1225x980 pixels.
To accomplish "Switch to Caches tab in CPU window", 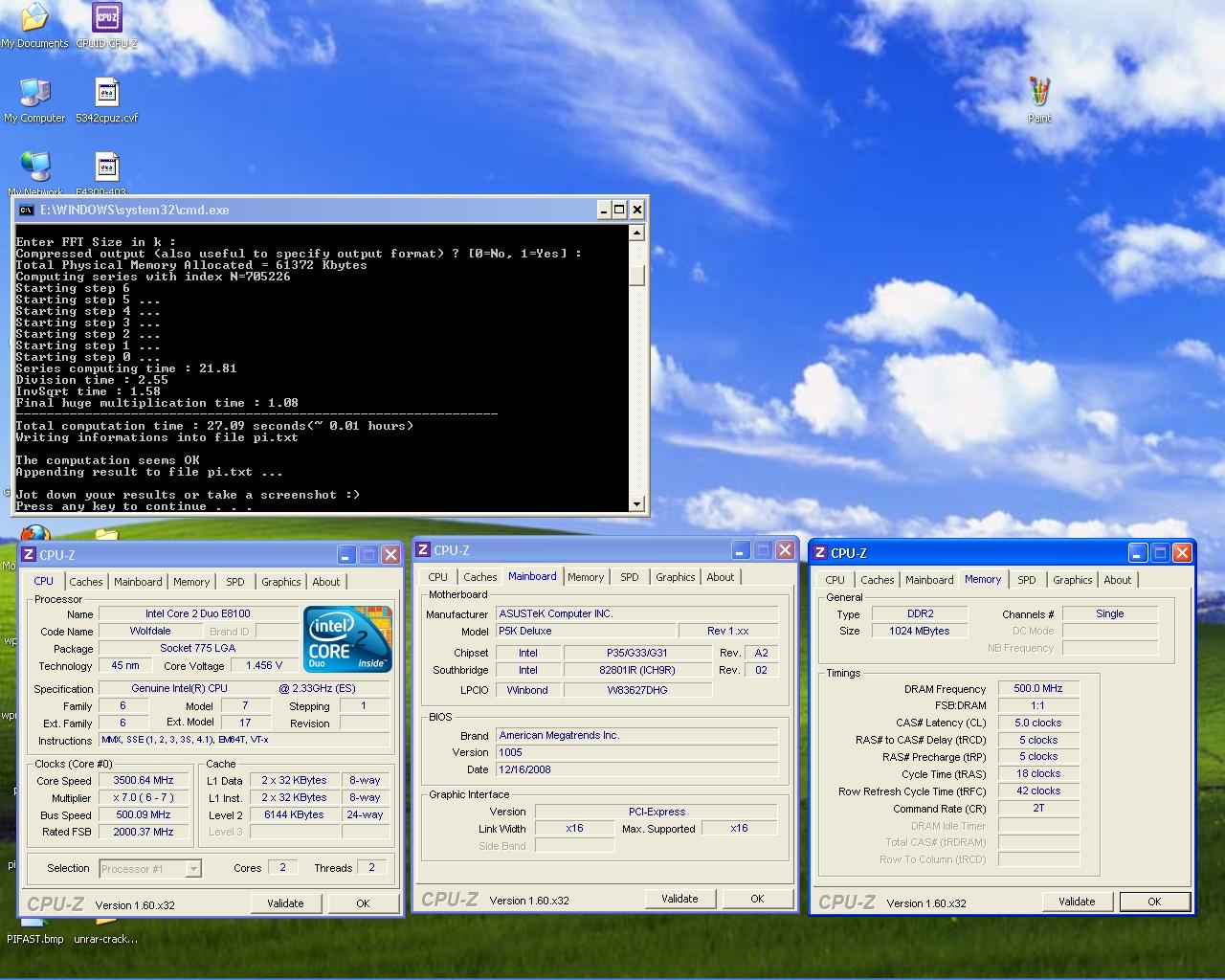I will [85, 582].
